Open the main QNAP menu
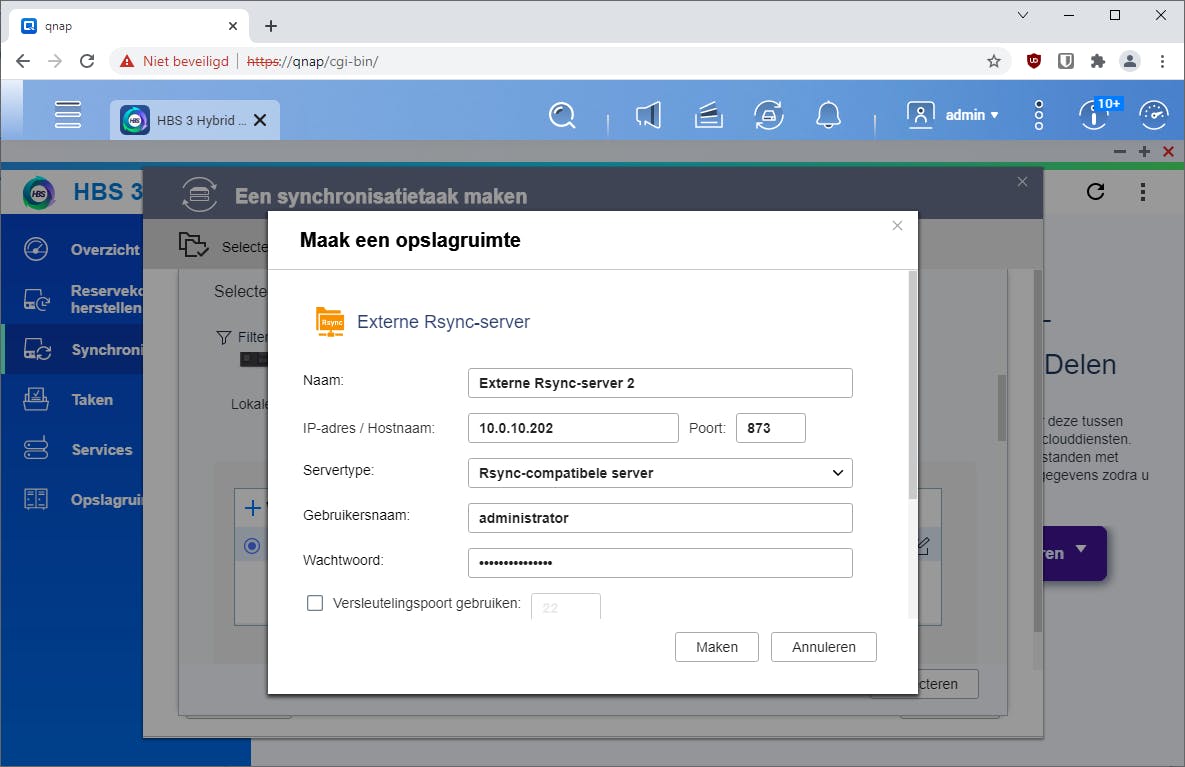1185x767 pixels. 67,114
